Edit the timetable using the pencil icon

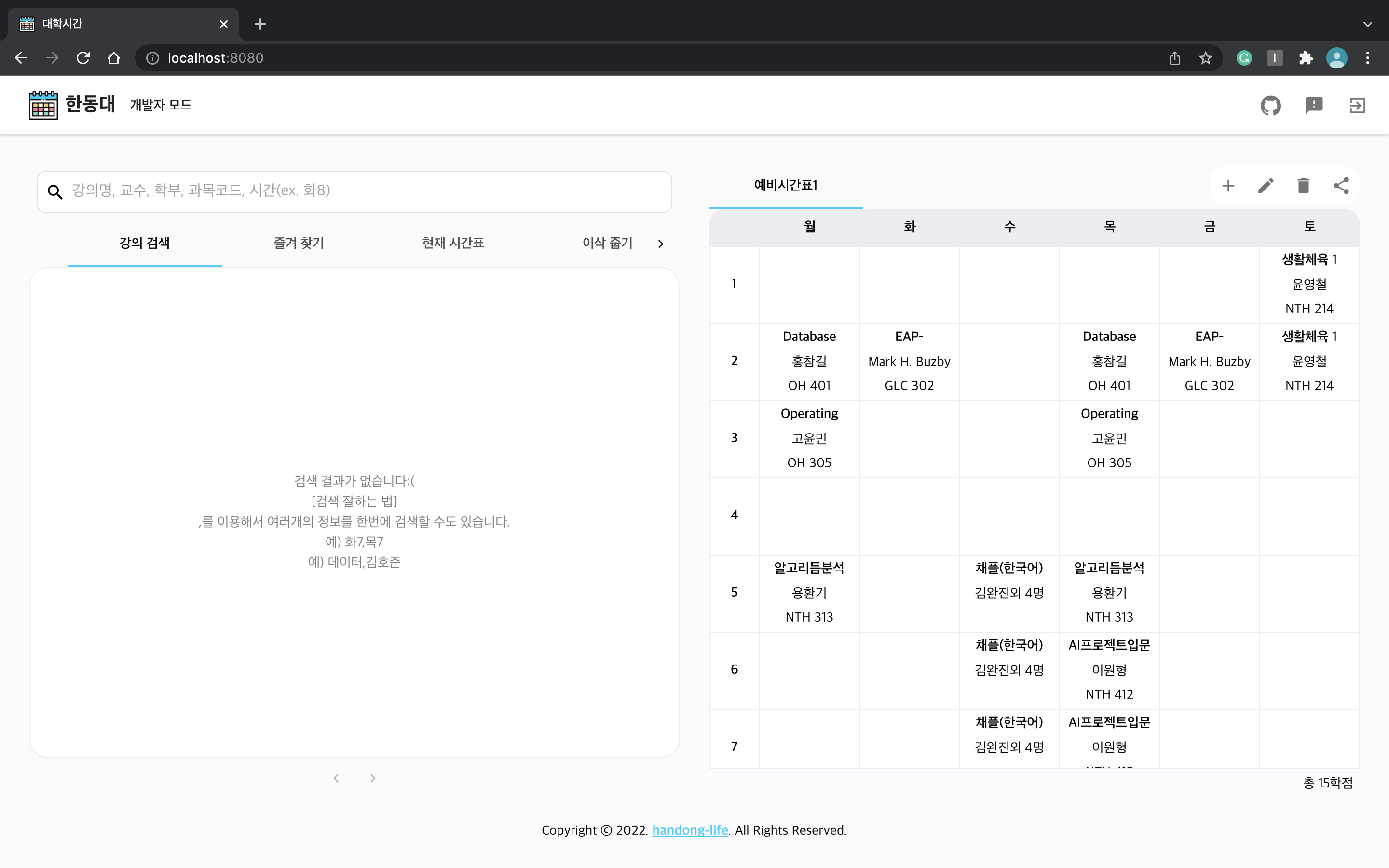[1266, 186]
